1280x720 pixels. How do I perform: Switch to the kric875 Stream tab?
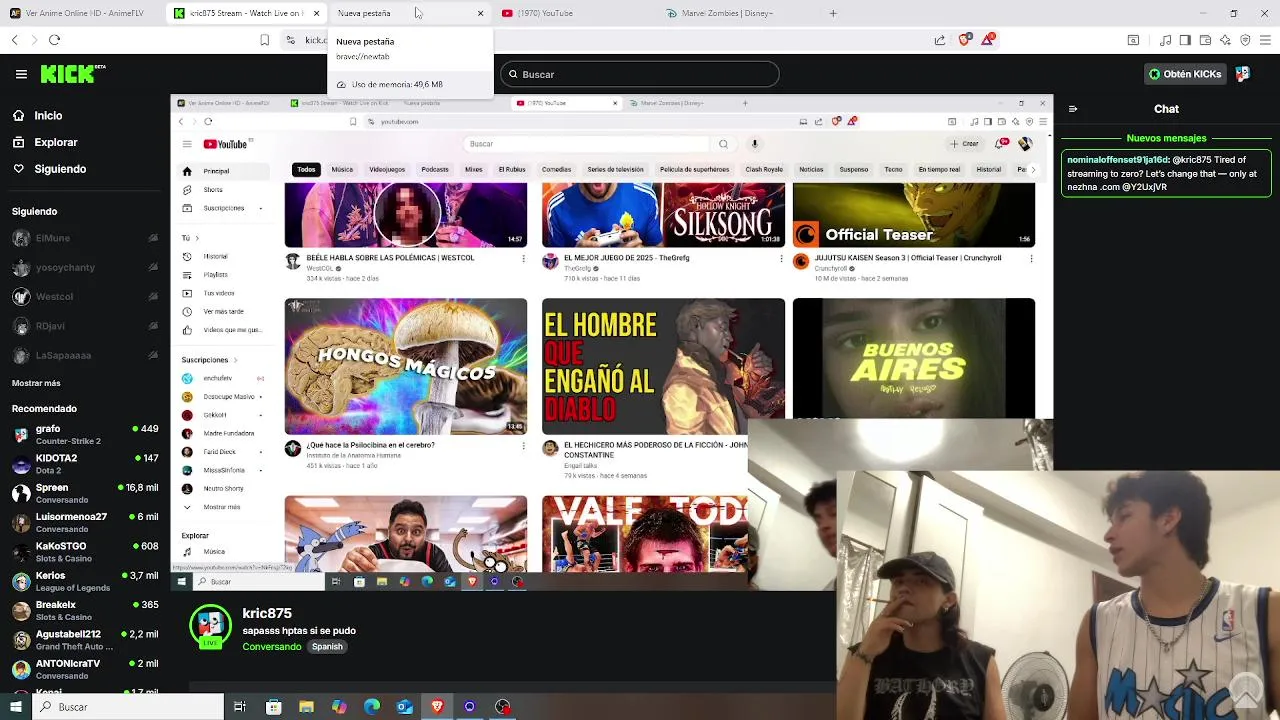246,13
